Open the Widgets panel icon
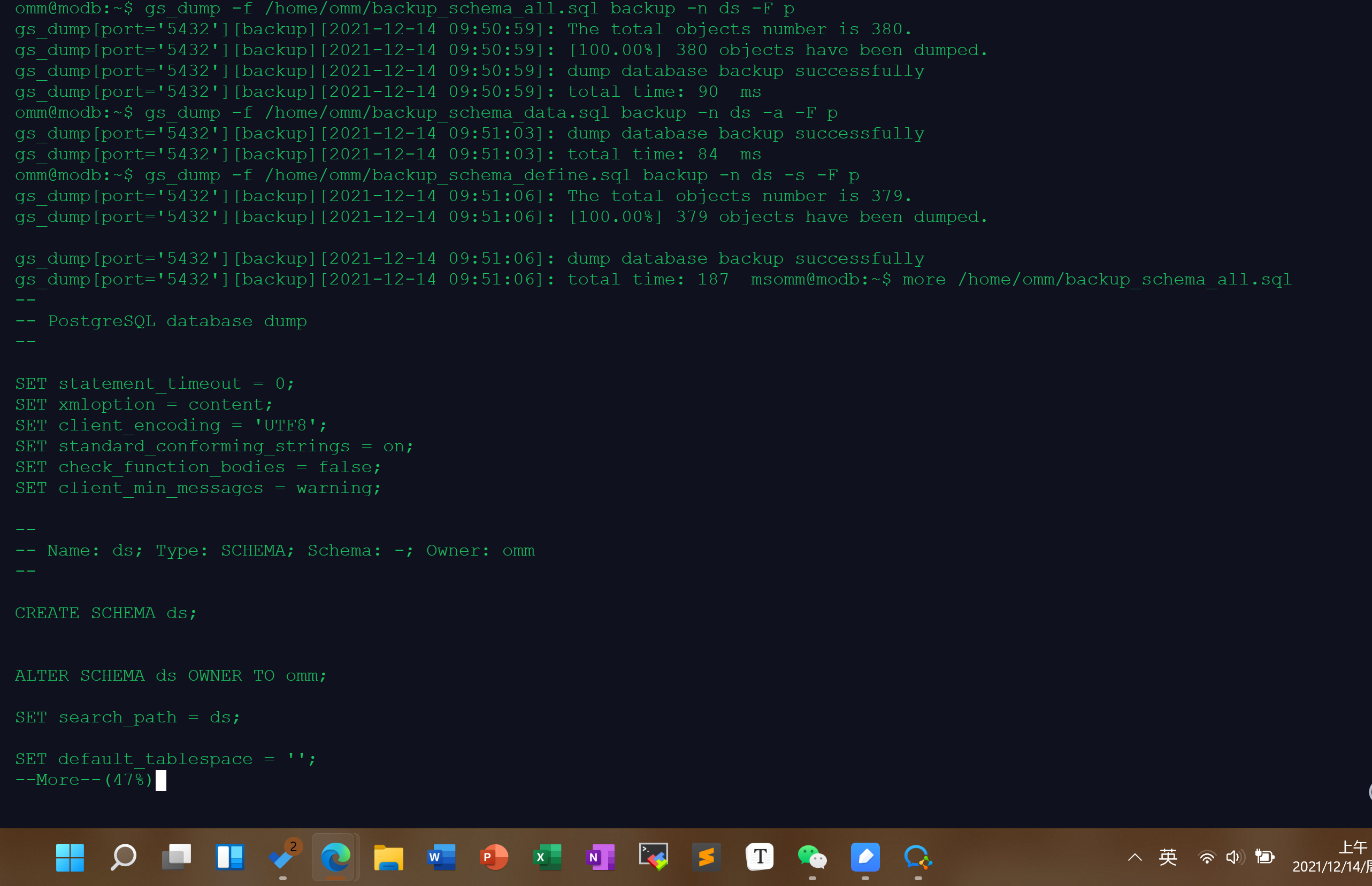The image size is (1372, 886). coord(229,857)
